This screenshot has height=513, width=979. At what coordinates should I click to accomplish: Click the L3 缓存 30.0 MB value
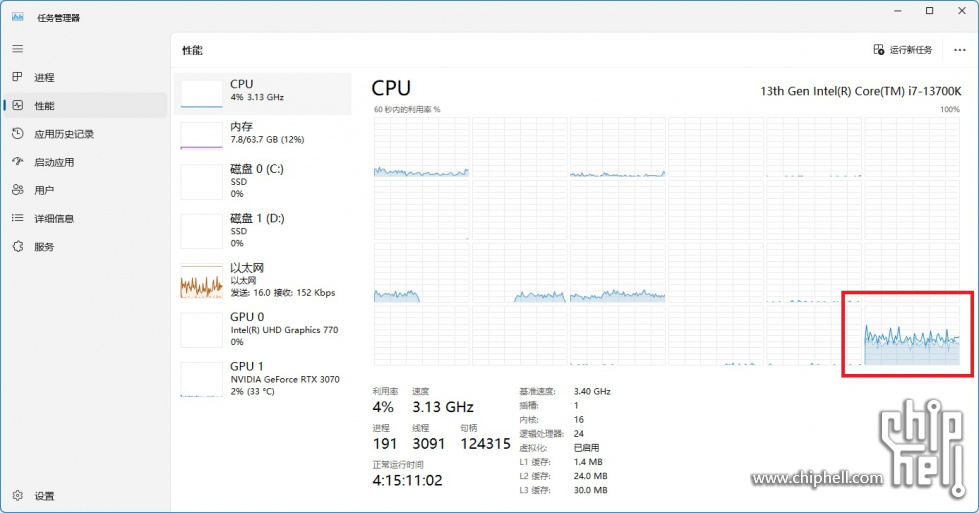tap(591, 491)
